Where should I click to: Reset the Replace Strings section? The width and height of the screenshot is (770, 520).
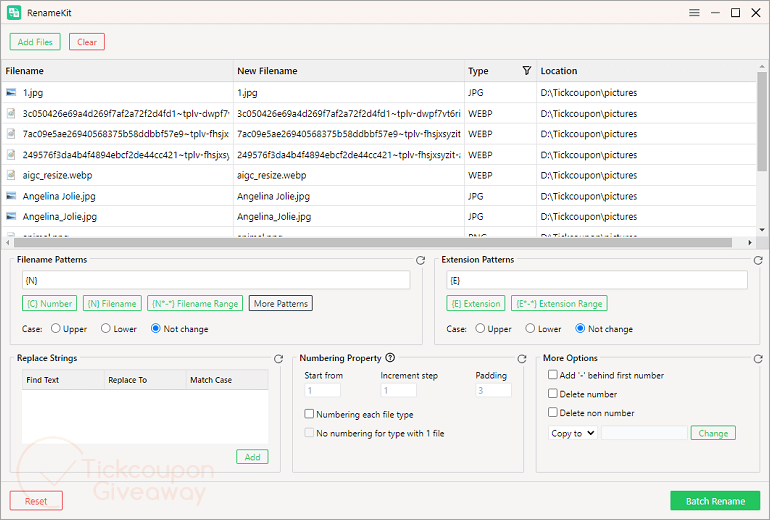point(278,359)
